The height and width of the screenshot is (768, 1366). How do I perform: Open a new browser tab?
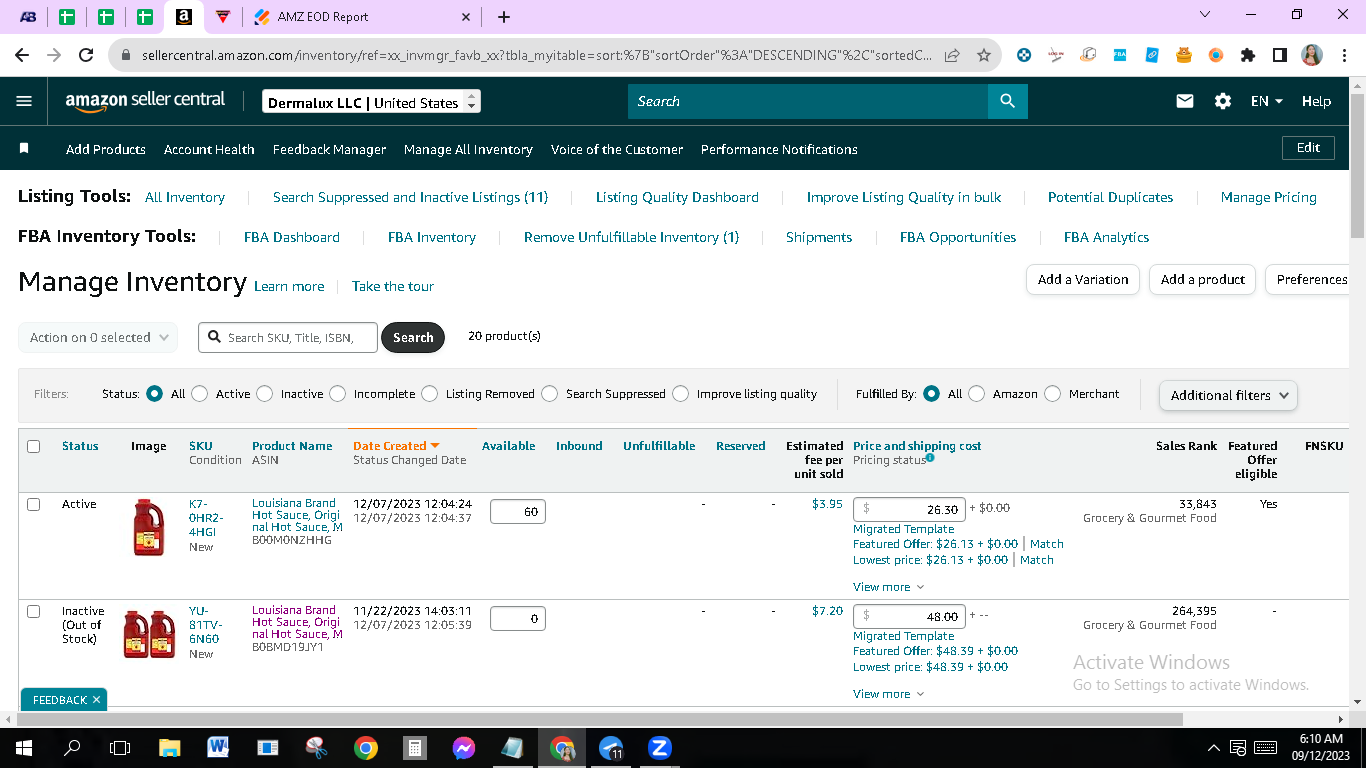click(504, 17)
